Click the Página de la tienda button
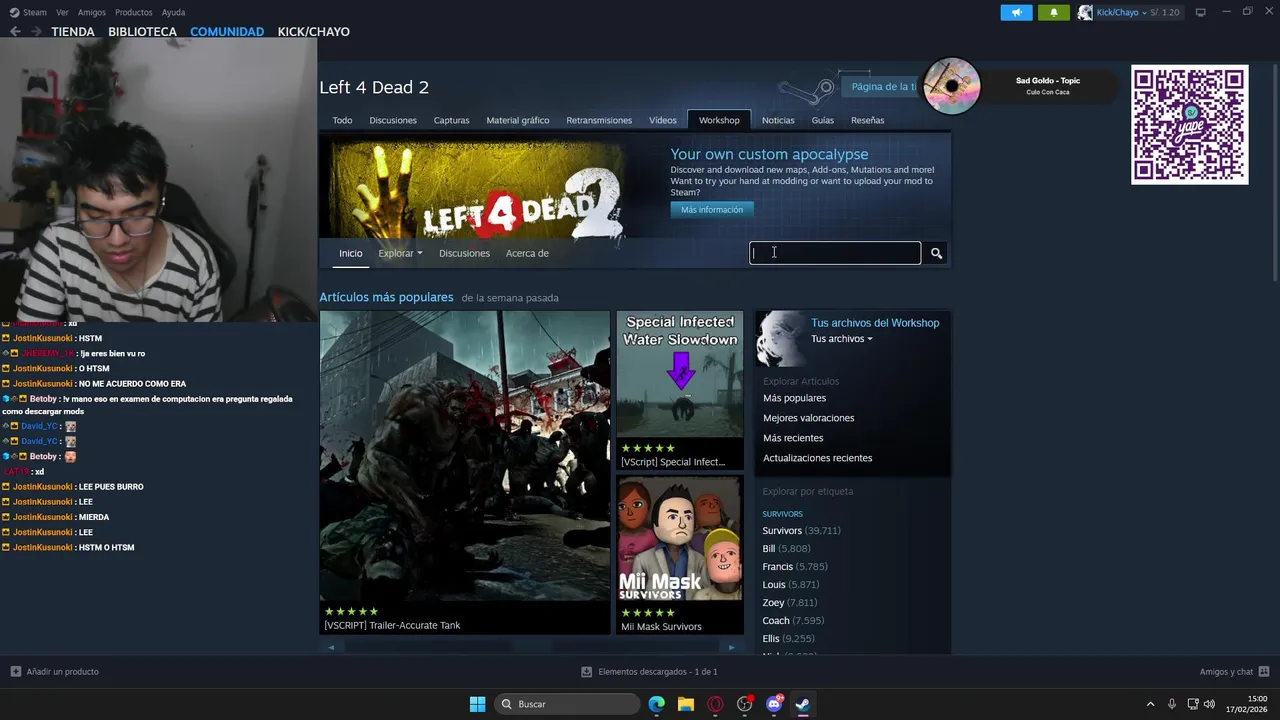Image resolution: width=1280 pixels, height=720 pixels. pos(880,87)
